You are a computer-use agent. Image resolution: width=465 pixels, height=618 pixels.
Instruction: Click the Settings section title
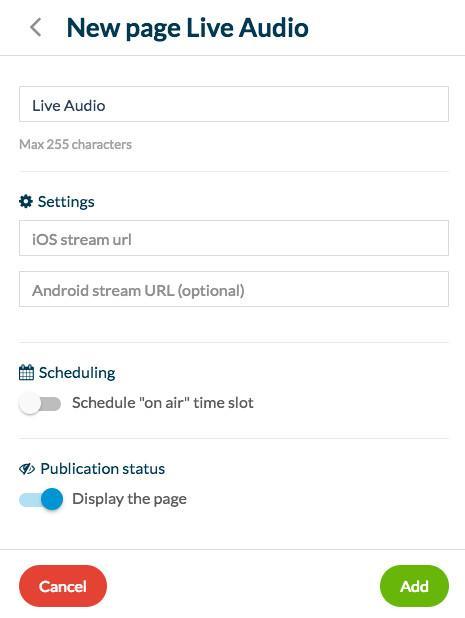pos(66,202)
